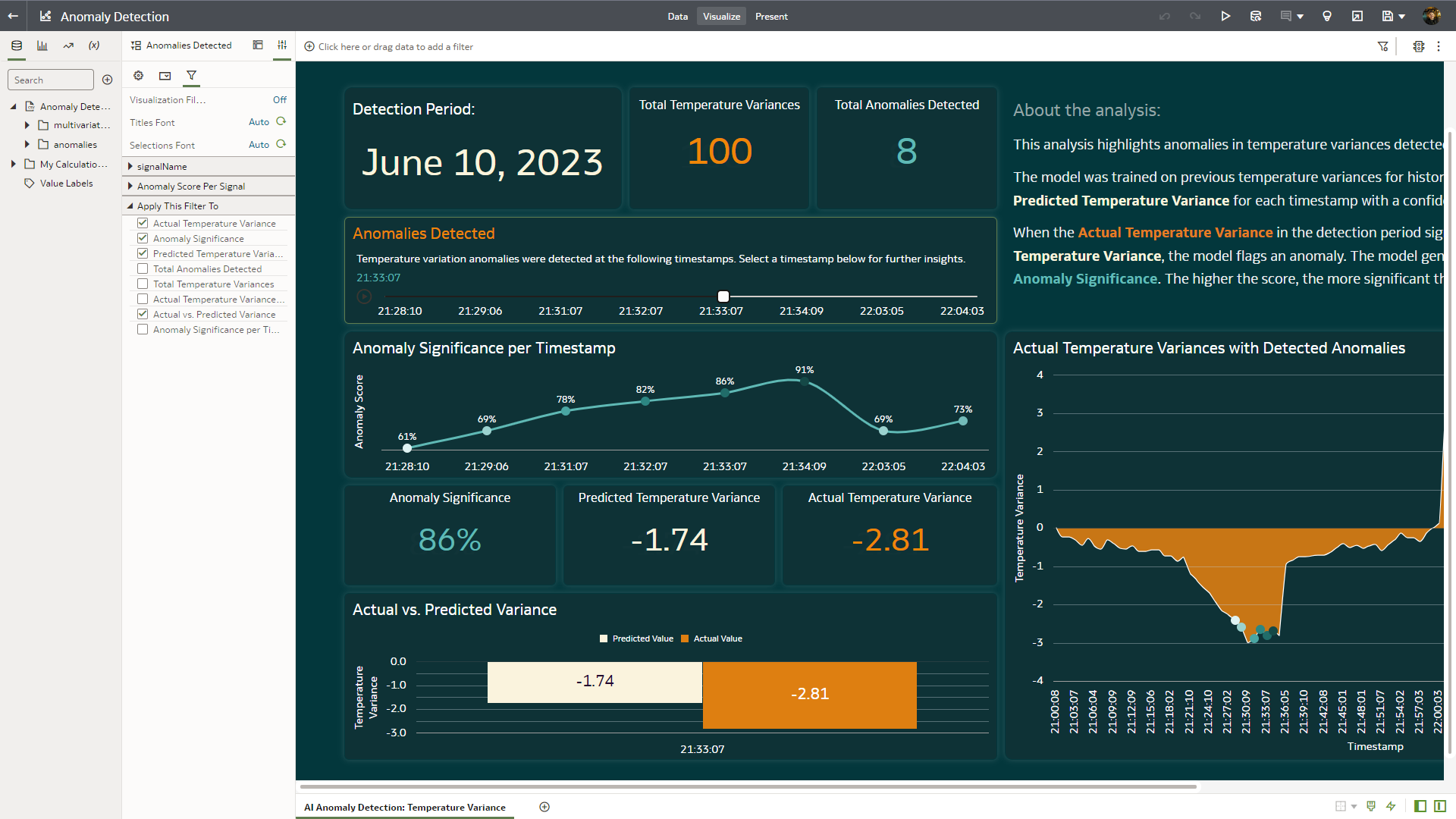Expand the Anomaly Score Per Signal section

[131, 186]
